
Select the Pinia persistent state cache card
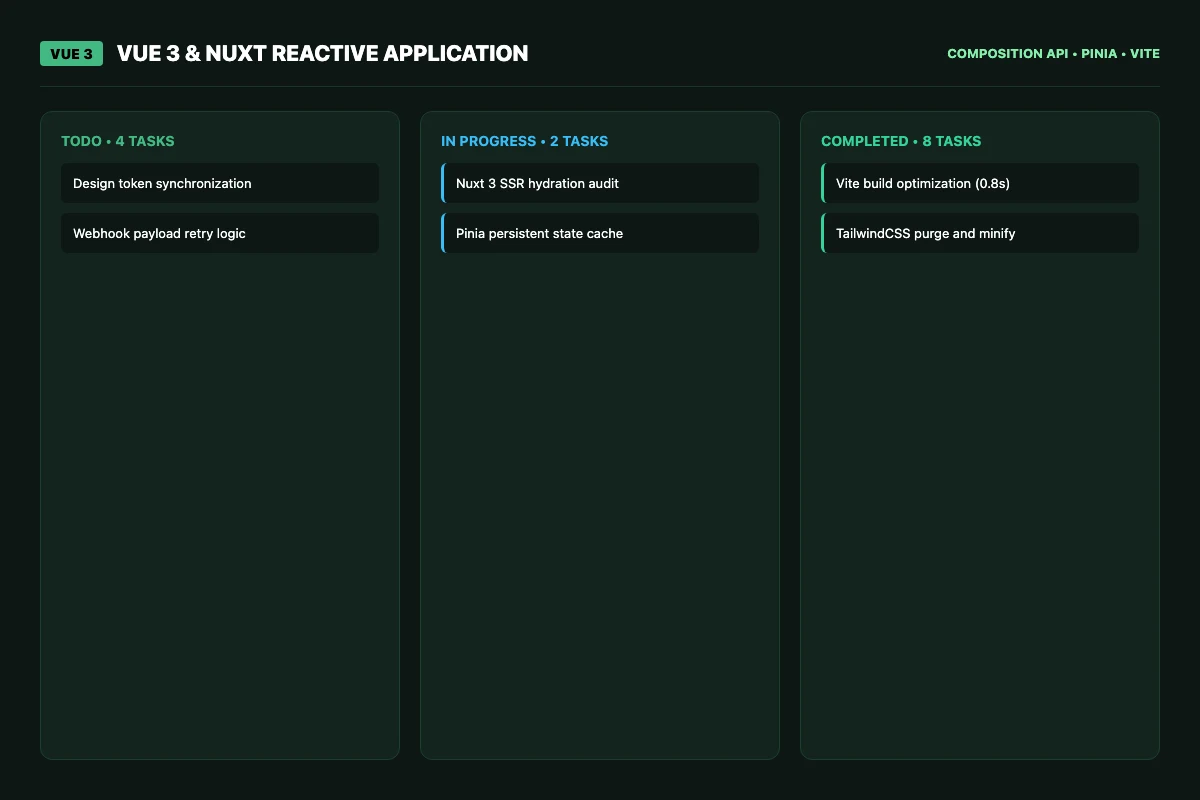tap(600, 233)
